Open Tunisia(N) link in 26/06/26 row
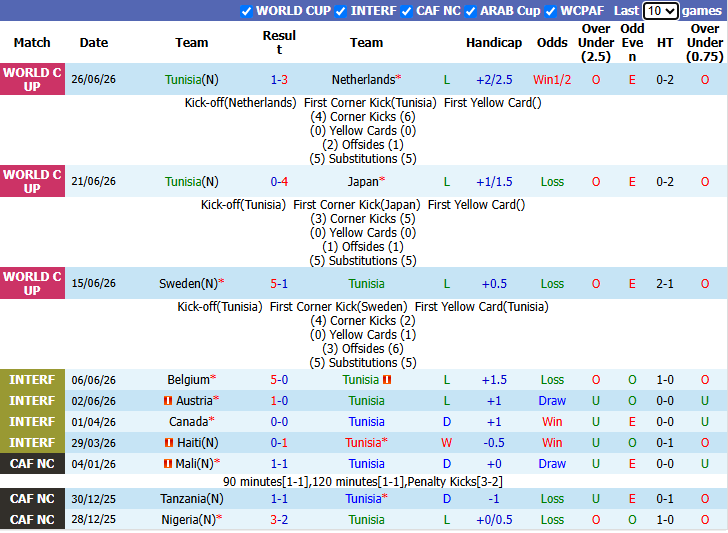Viewport: 728px width, 533px height. [x=191, y=80]
